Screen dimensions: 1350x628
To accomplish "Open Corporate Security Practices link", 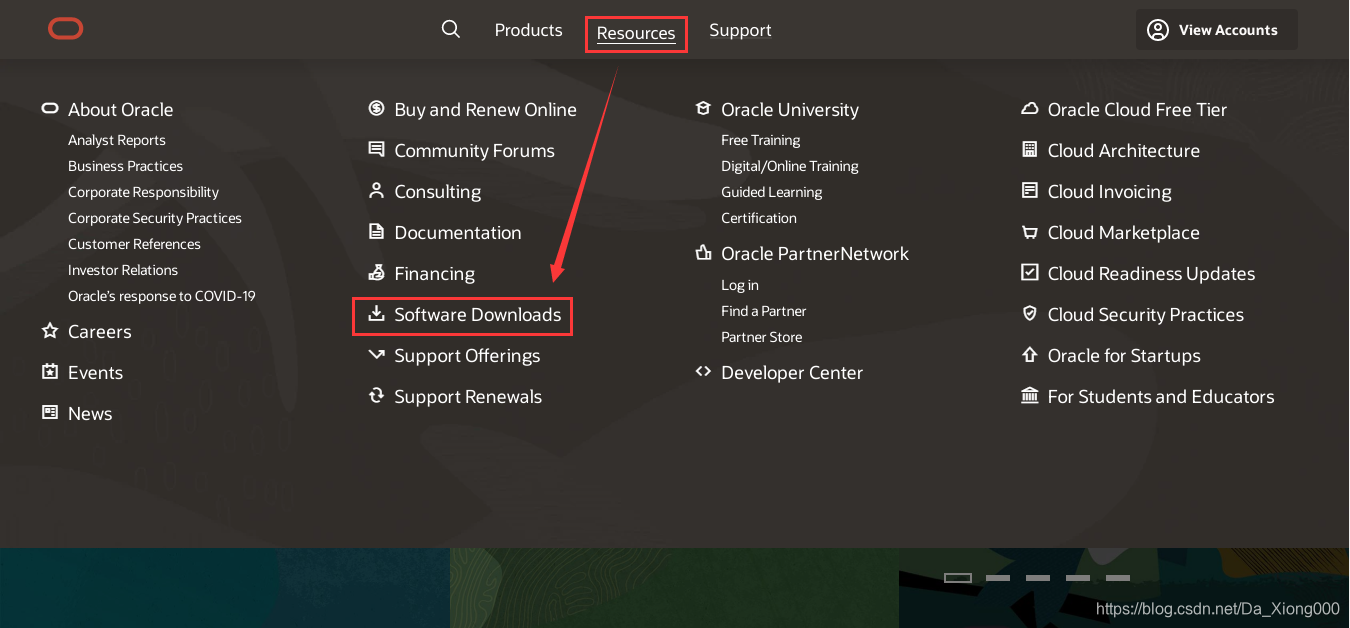I will (x=155, y=218).
